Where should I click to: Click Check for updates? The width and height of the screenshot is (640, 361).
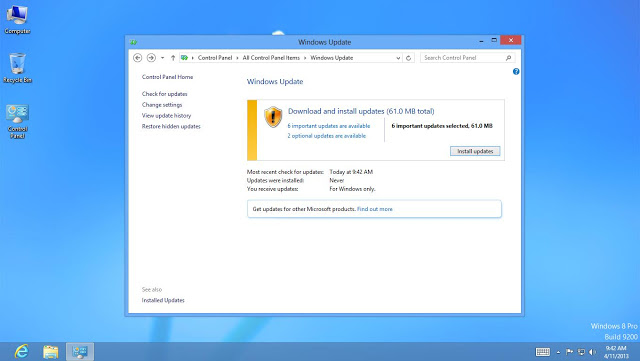point(164,94)
